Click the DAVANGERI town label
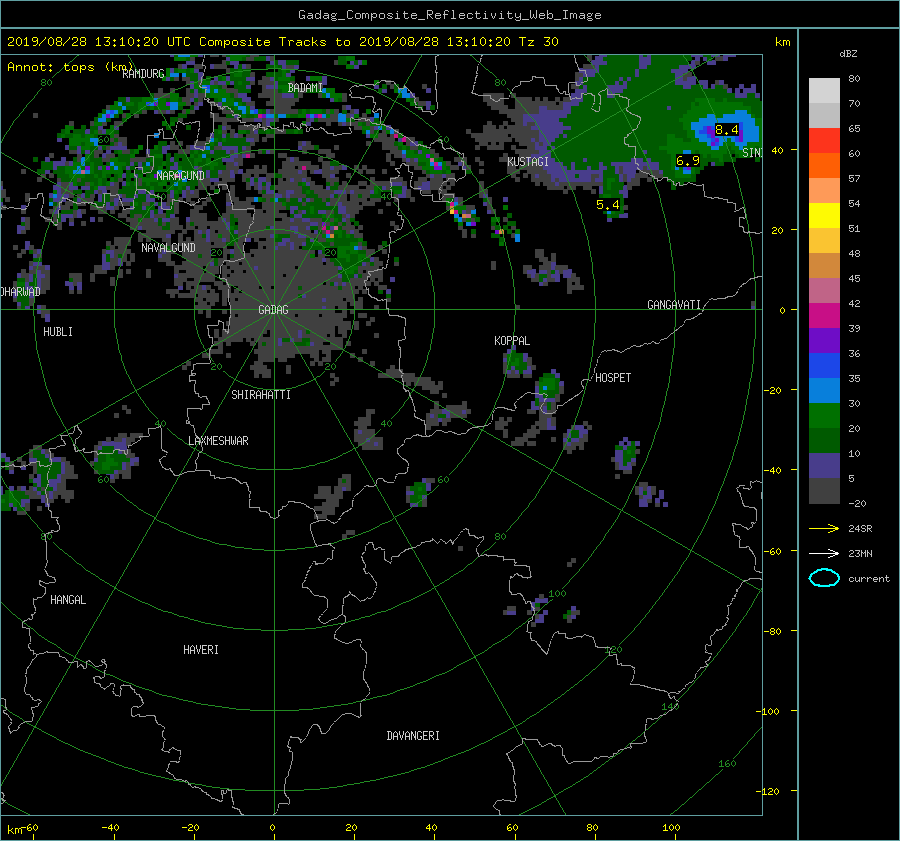The width and height of the screenshot is (900, 841). point(413,736)
